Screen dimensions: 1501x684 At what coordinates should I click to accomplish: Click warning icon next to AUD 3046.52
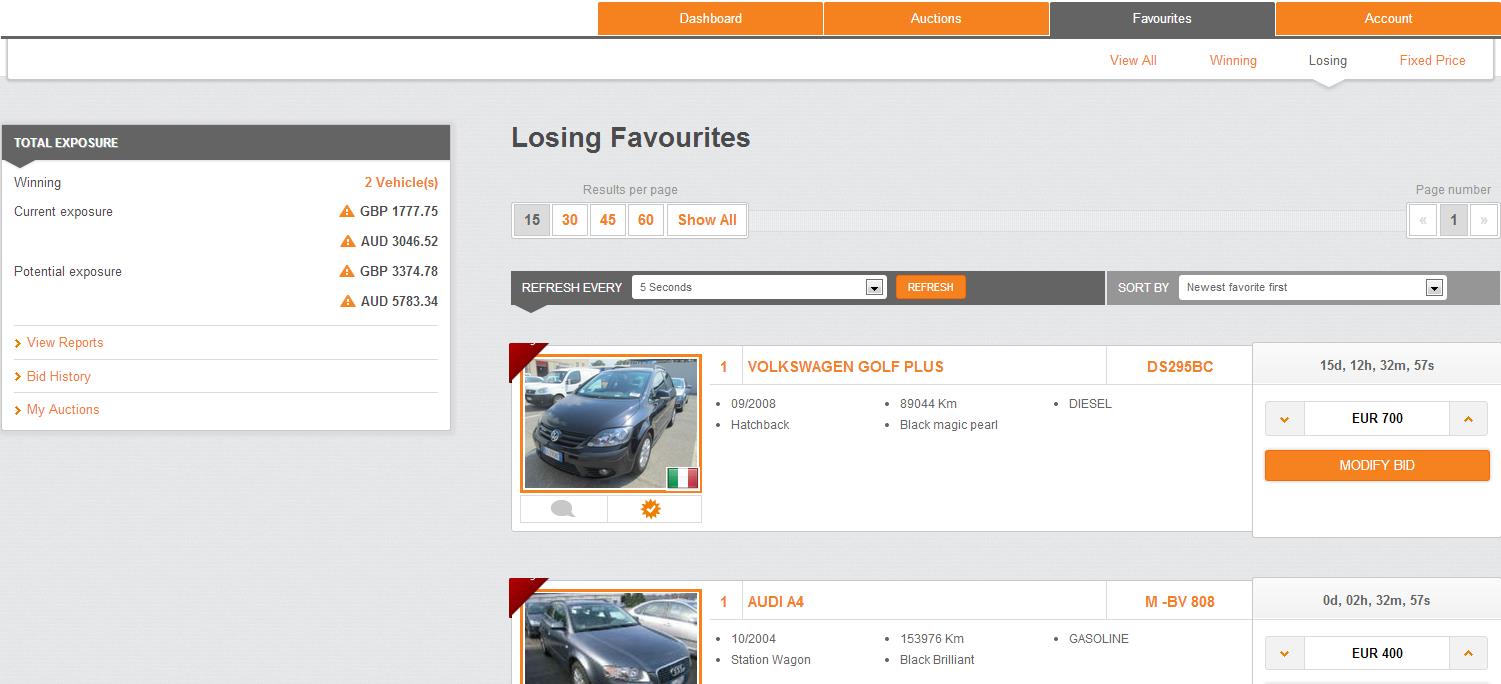point(348,241)
